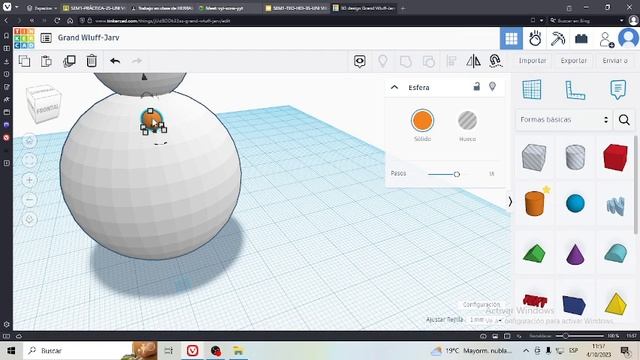Search shapes with magnifier icon
Image resolution: width=640 pixels, height=360 pixels.
(x=624, y=120)
